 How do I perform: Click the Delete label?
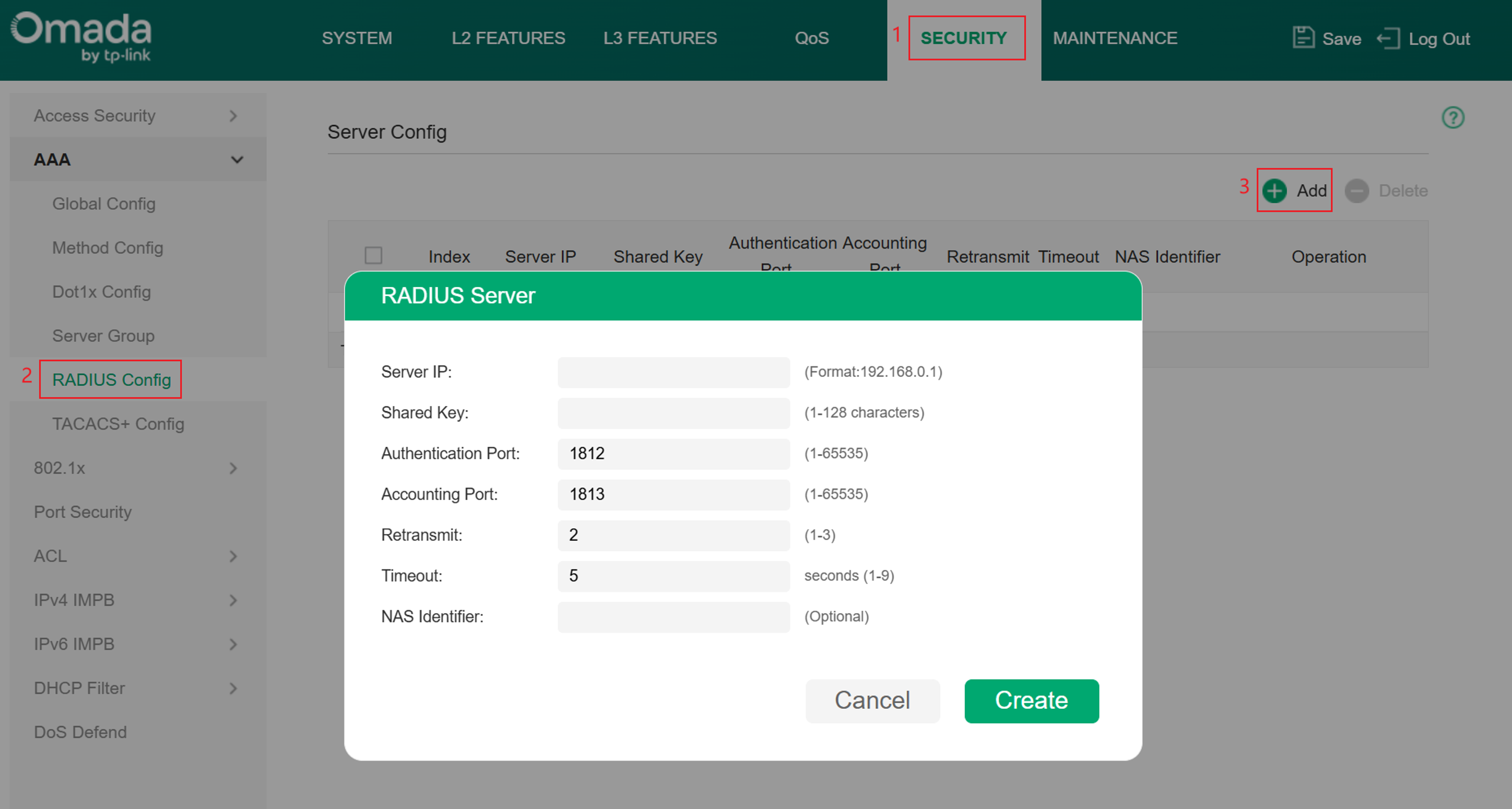(x=1403, y=191)
